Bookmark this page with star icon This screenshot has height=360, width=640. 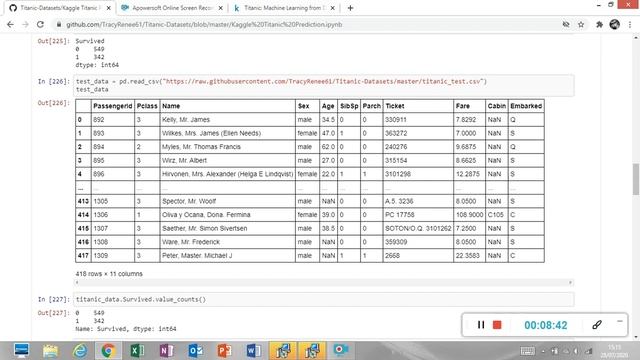(x=581, y=24)
